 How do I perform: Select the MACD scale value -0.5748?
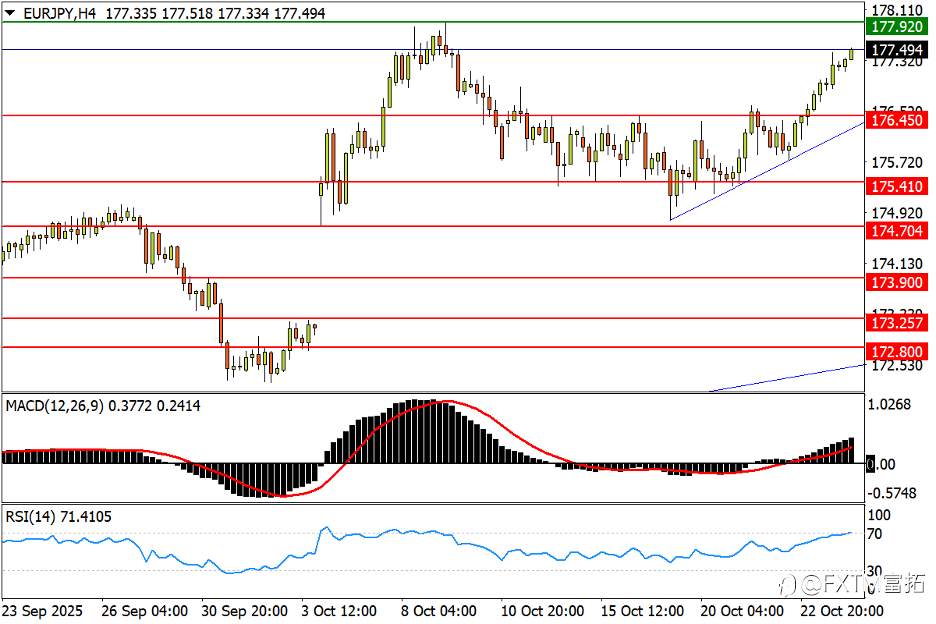coord(891,493)
